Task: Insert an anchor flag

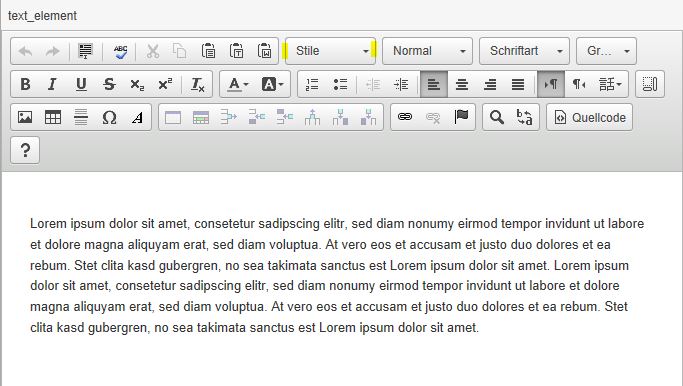Action: [461, 117]
